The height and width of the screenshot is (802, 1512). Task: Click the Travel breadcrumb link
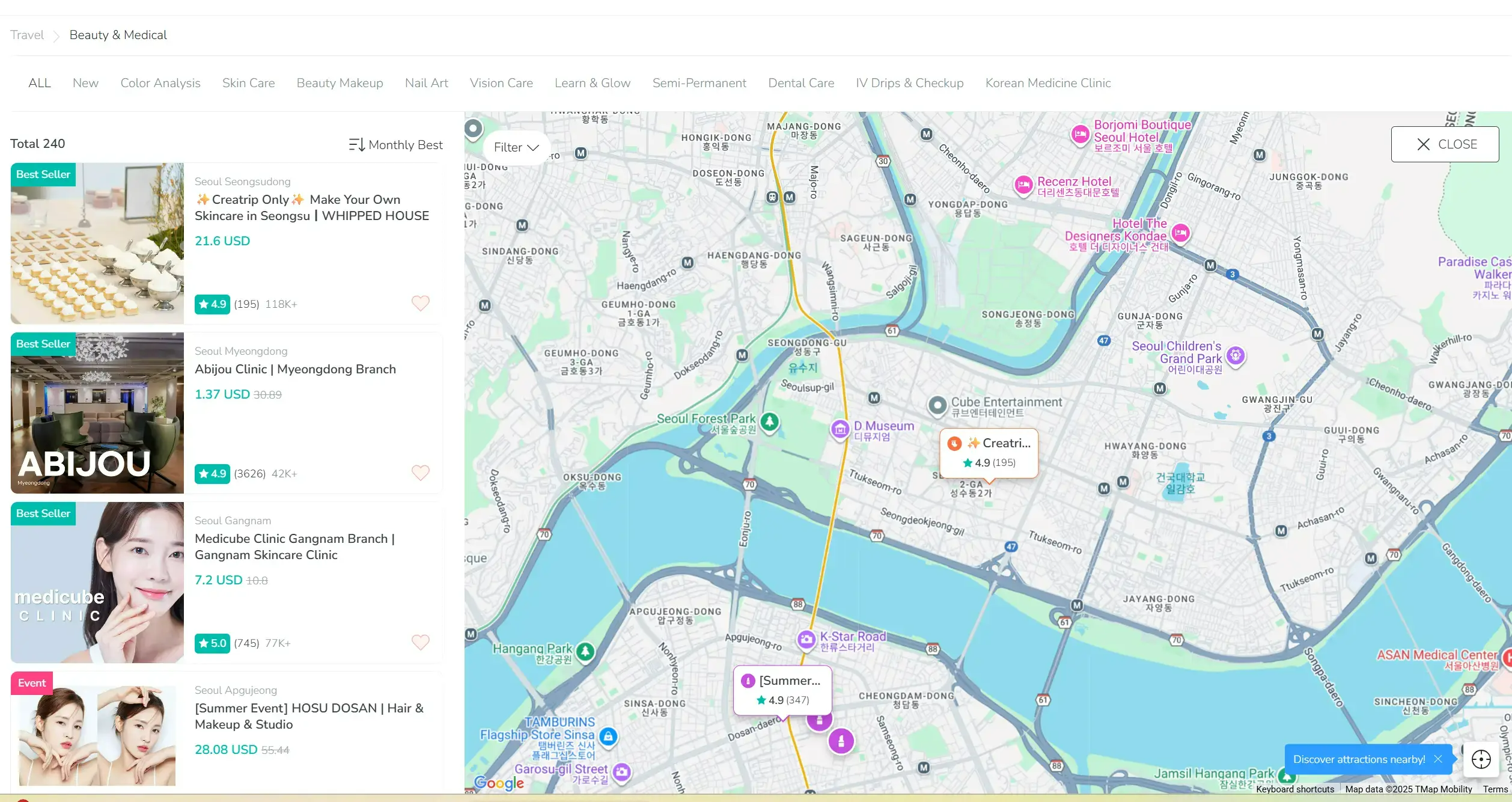27,35
